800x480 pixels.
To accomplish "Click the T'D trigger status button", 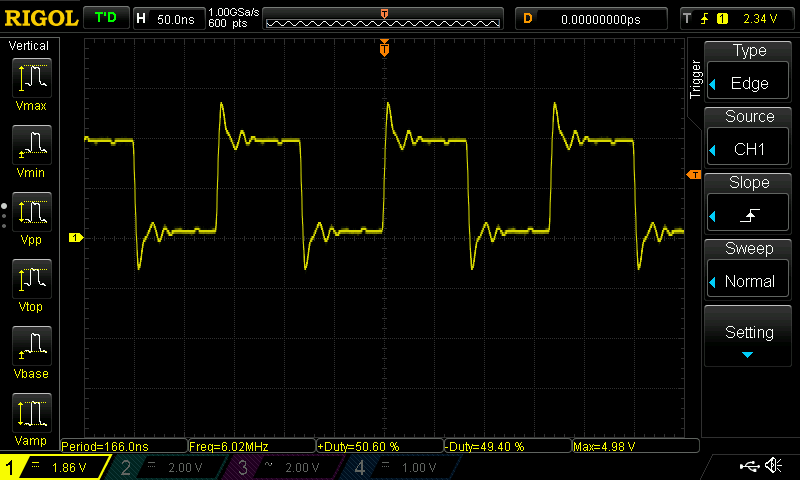I will [104, 18].
